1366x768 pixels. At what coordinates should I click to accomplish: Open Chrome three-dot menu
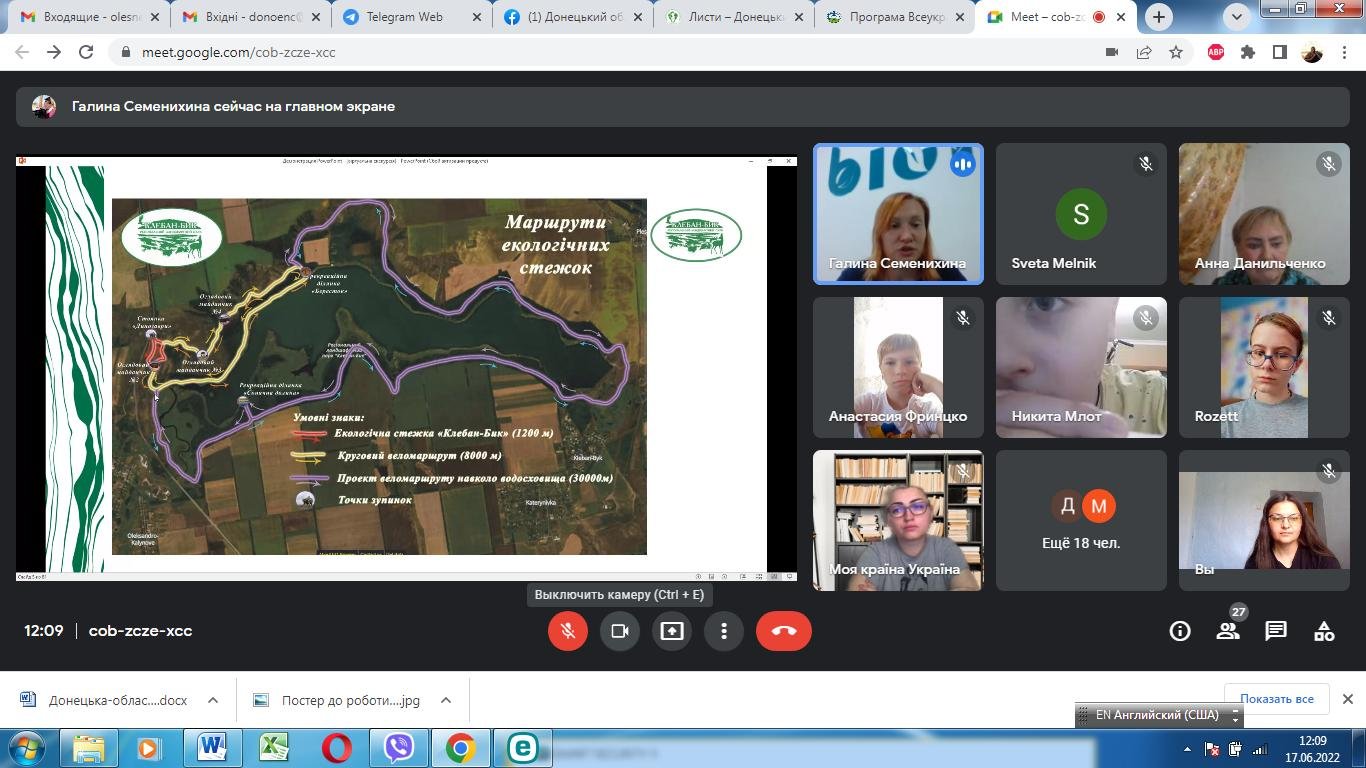[1344, 52]
